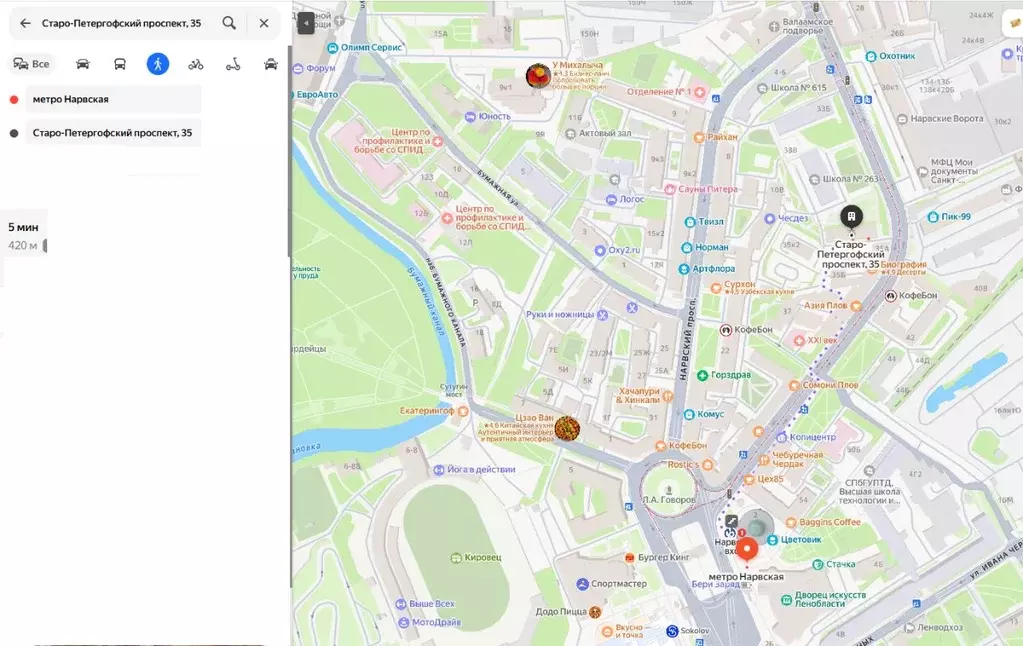The image size is (1023, 646).
Task: Close the route panel with the X
Action: pos(263,22)
